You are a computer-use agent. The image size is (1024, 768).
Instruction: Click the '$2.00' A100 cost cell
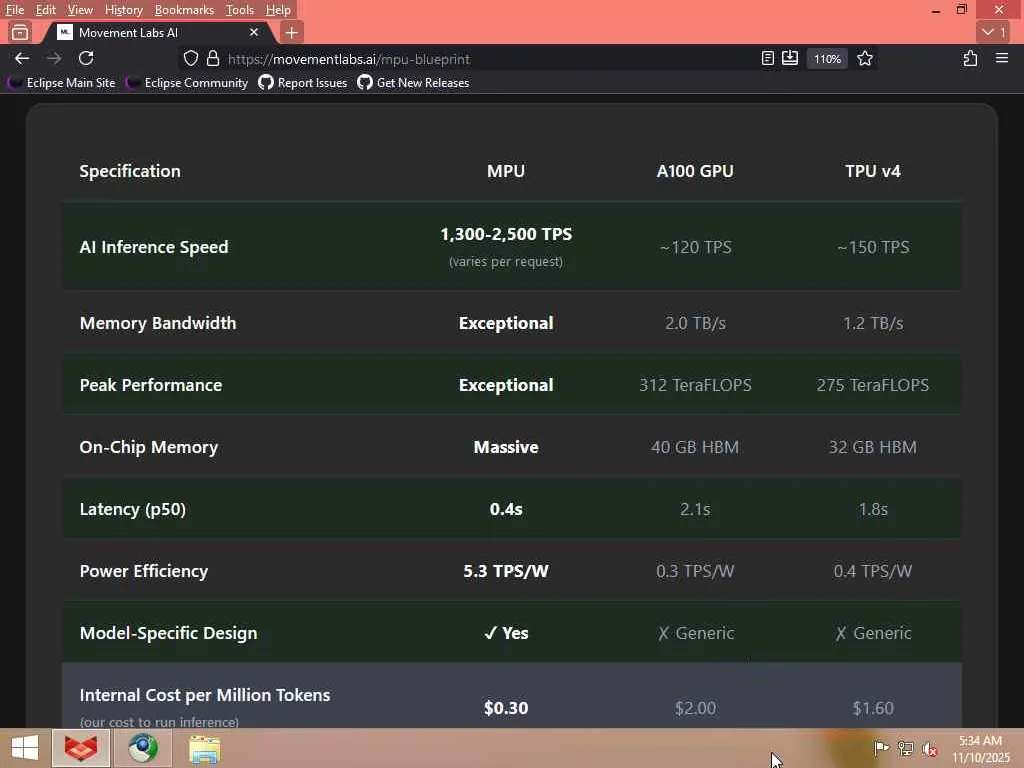[695, 708]
